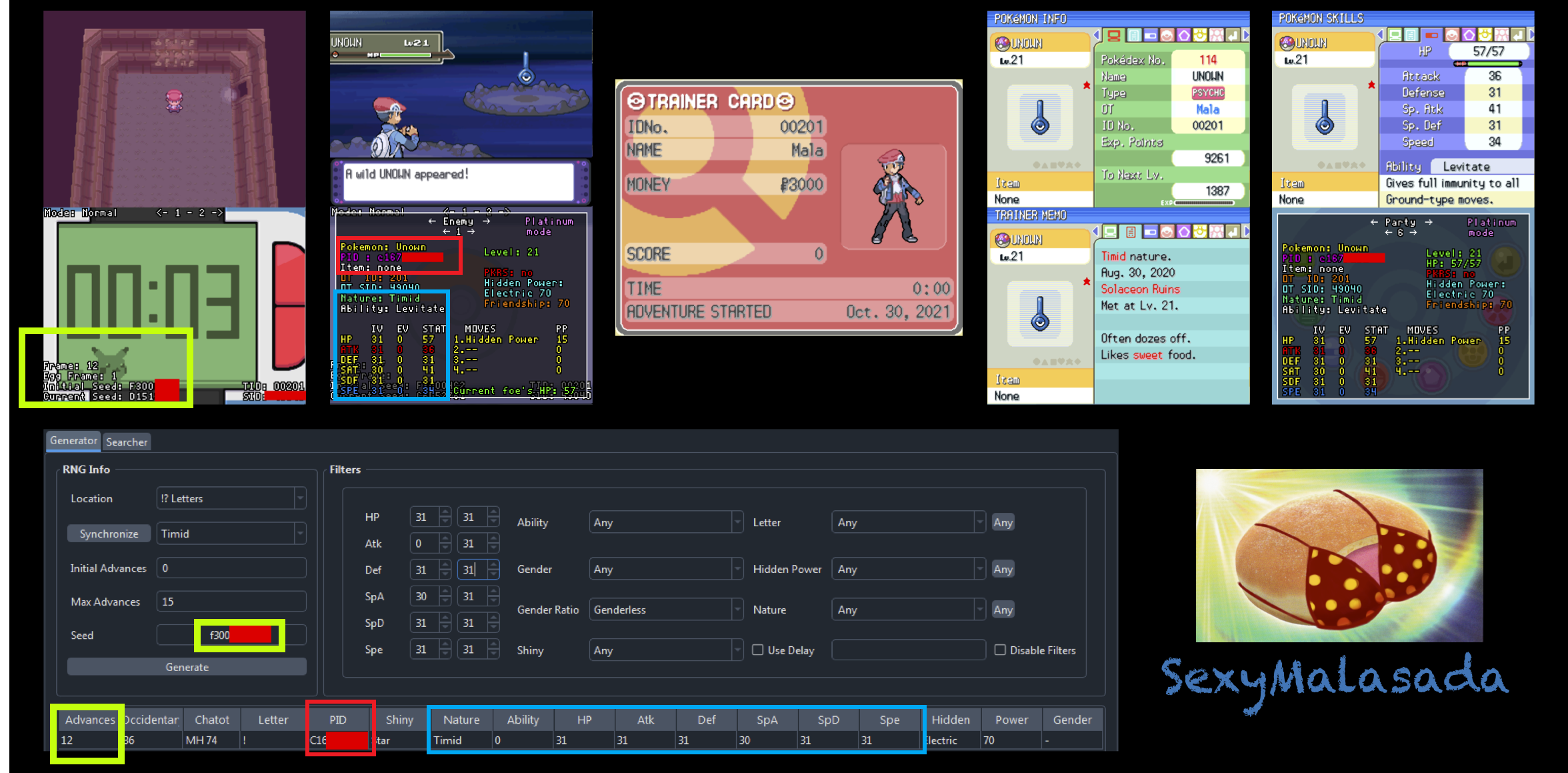Enable the Use Delay checkbox
1568x773 pixels.
(x=758, y=650)
